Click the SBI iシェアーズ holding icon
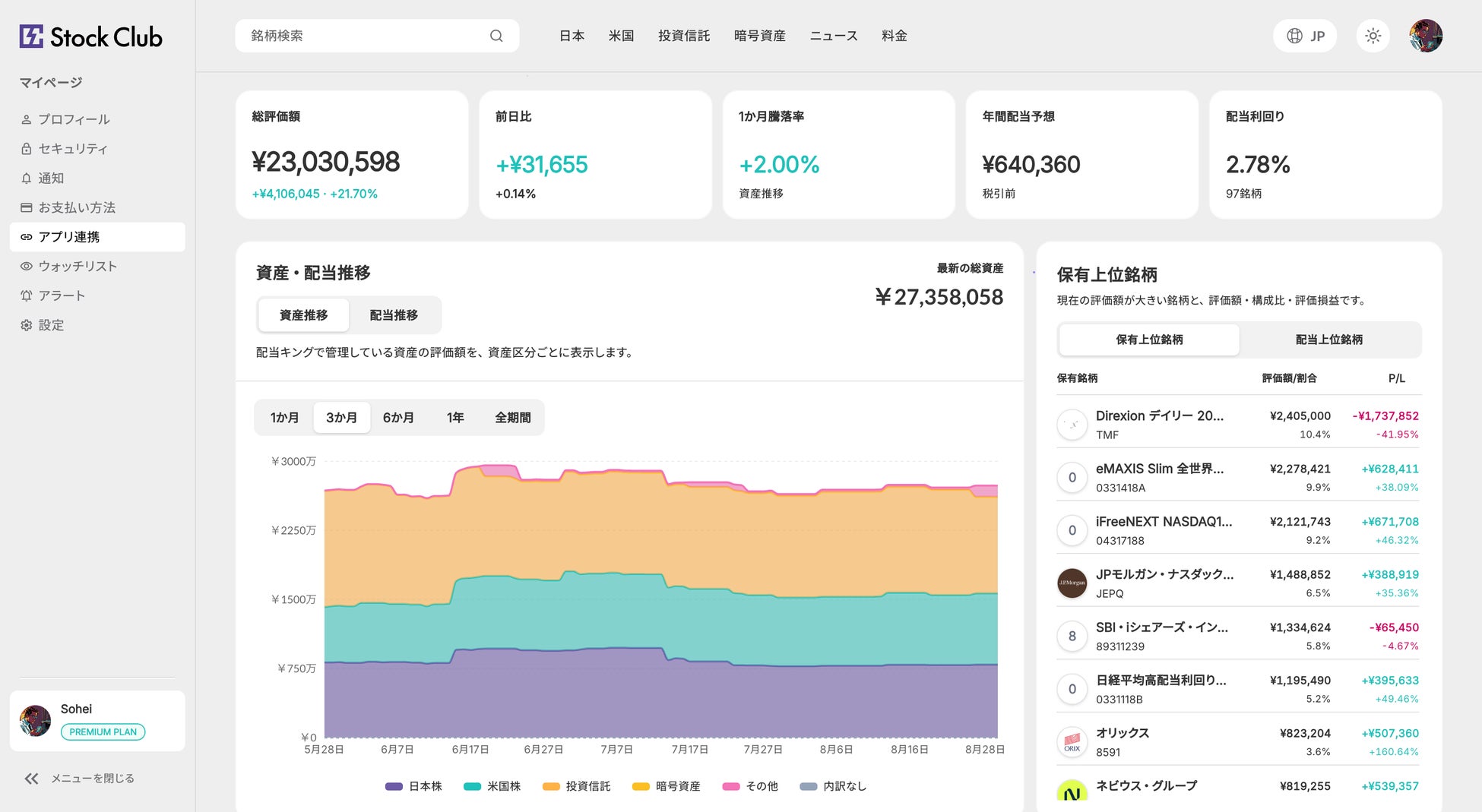 pos(1072,636)
